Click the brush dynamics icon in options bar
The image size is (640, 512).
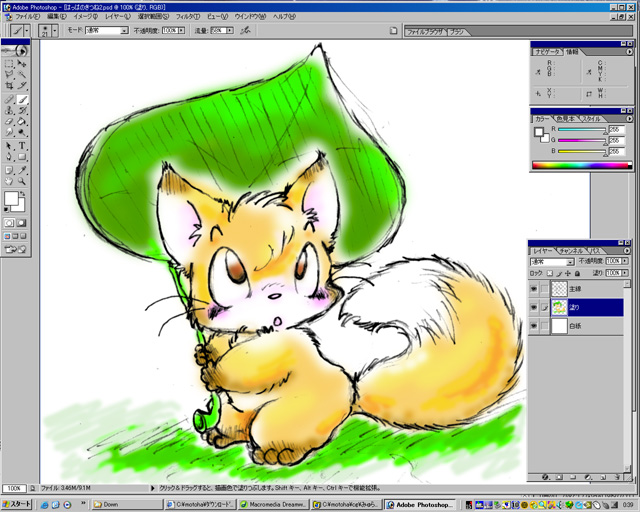click(x=245, y=30)
